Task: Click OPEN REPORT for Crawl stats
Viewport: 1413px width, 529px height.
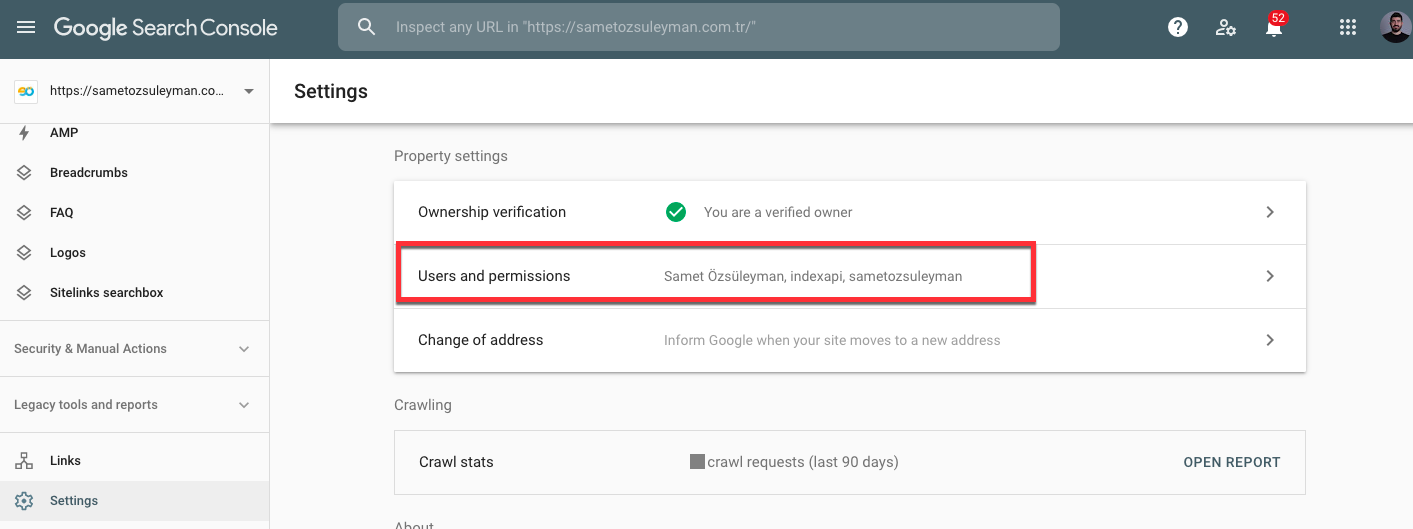Action: (1232, 462)
